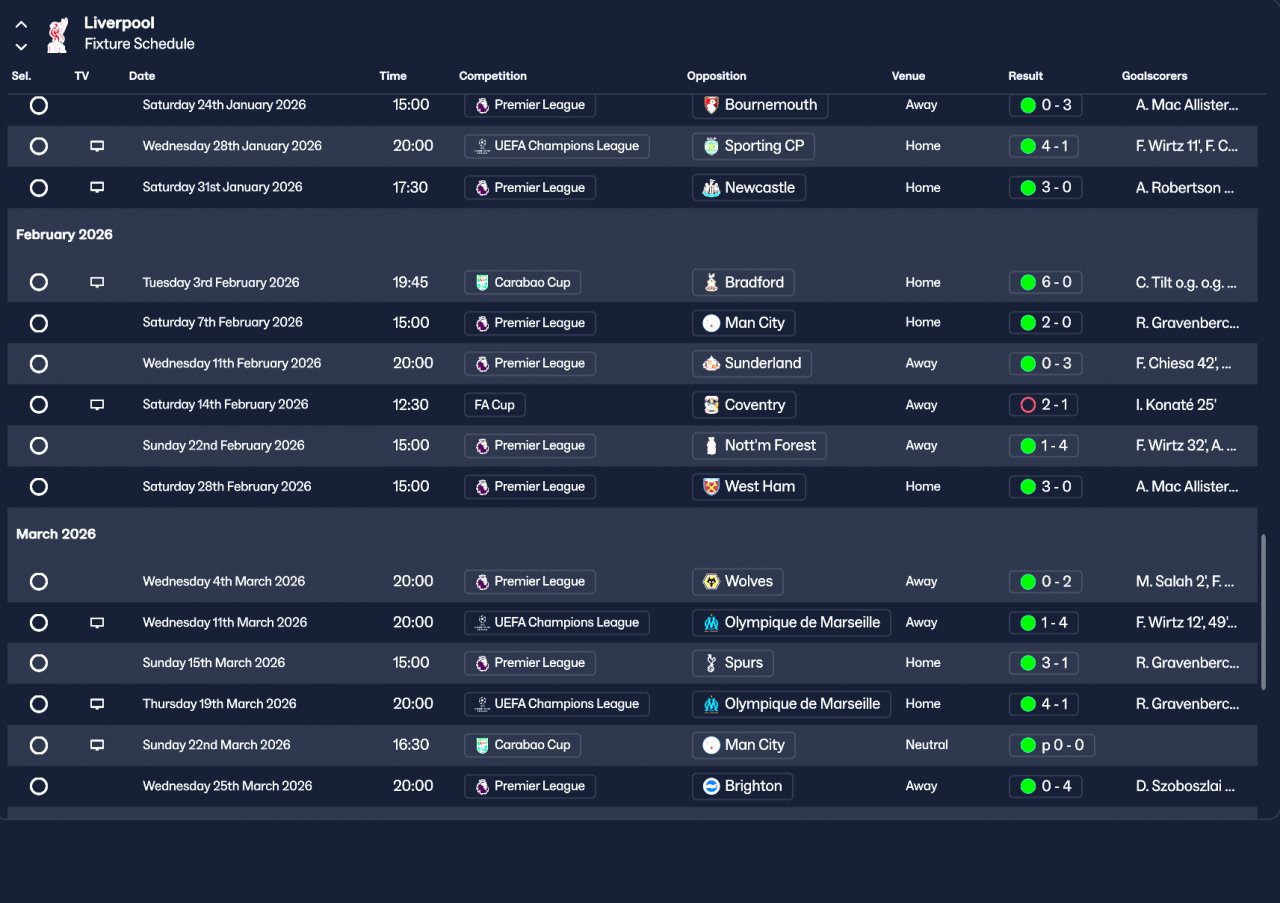Click the "February 2026" month heading

coord(65,235)
